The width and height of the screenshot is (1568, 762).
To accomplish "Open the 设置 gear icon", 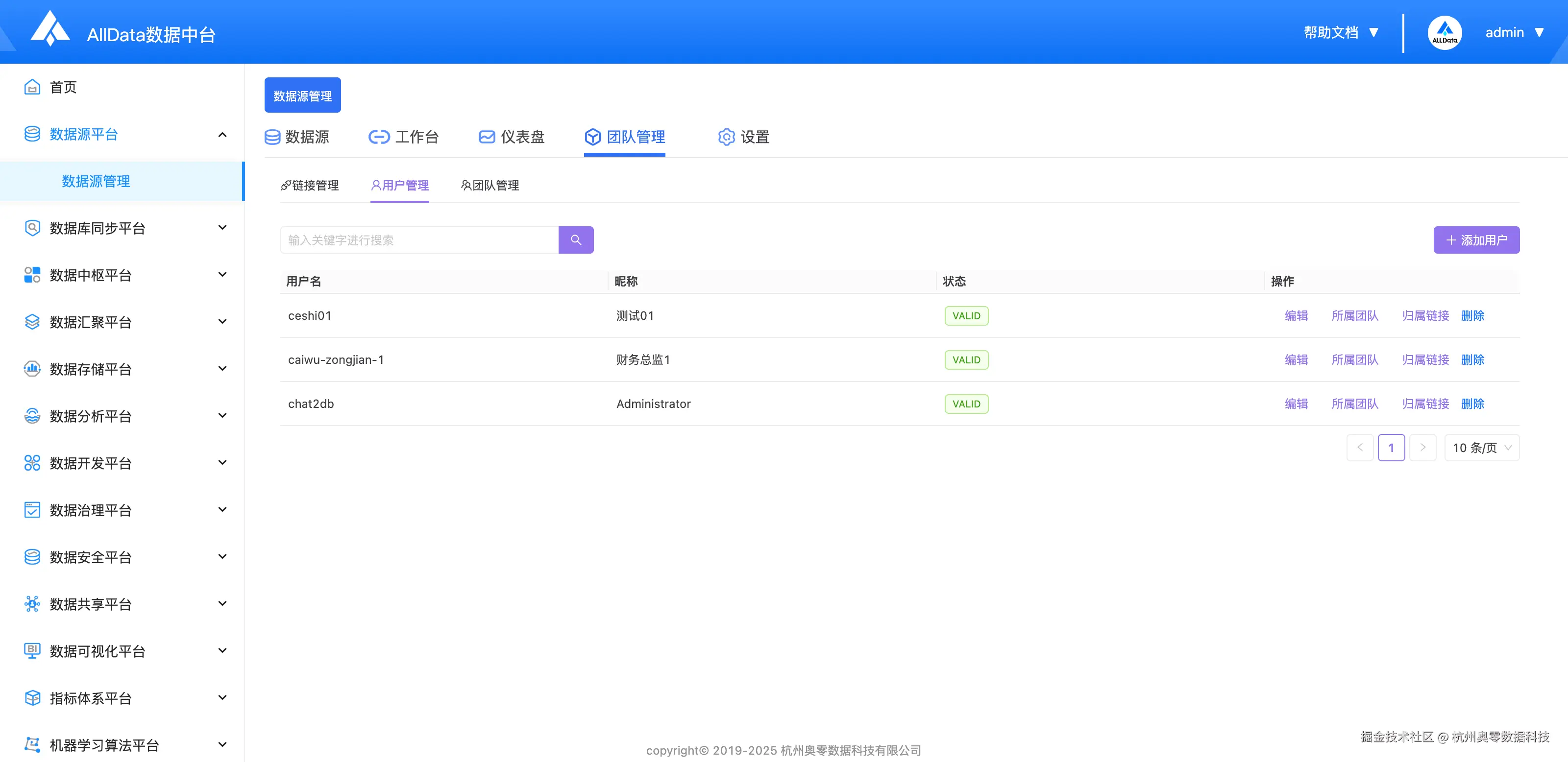I will pos(726,137).
